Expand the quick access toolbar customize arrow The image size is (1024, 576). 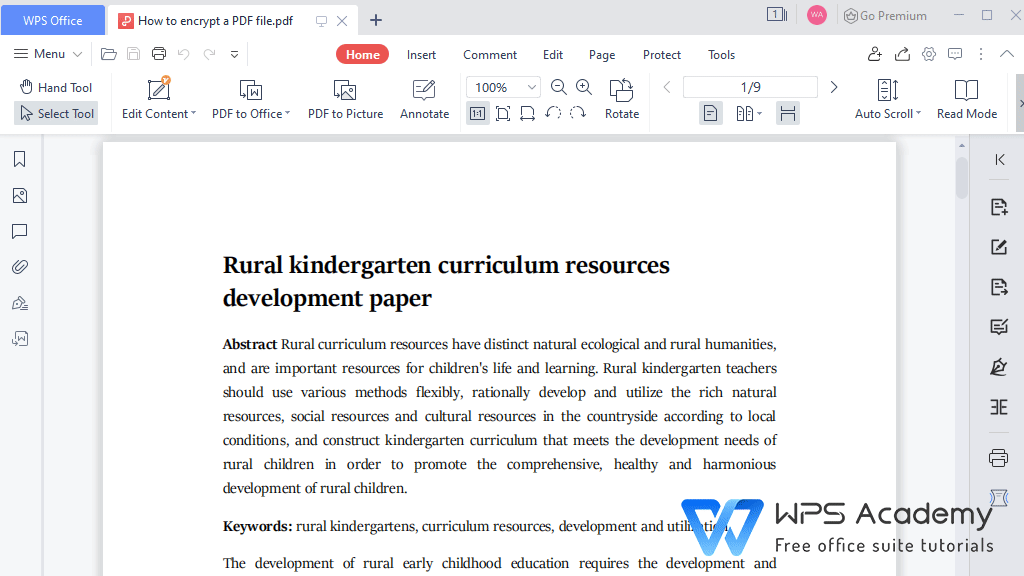234,55
